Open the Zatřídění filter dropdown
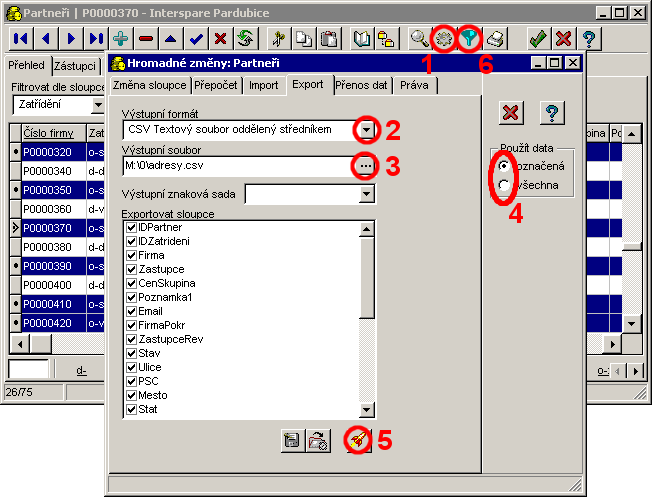 99,104
